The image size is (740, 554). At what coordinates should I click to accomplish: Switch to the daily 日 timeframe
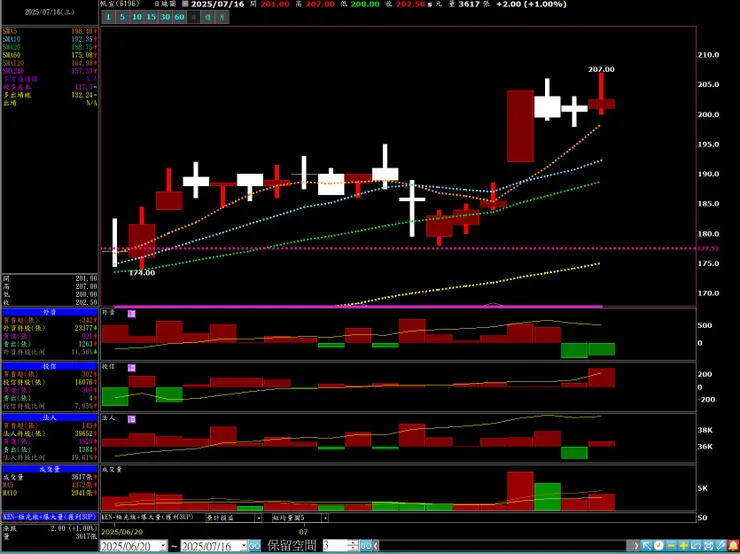click(x=193, y=17)
